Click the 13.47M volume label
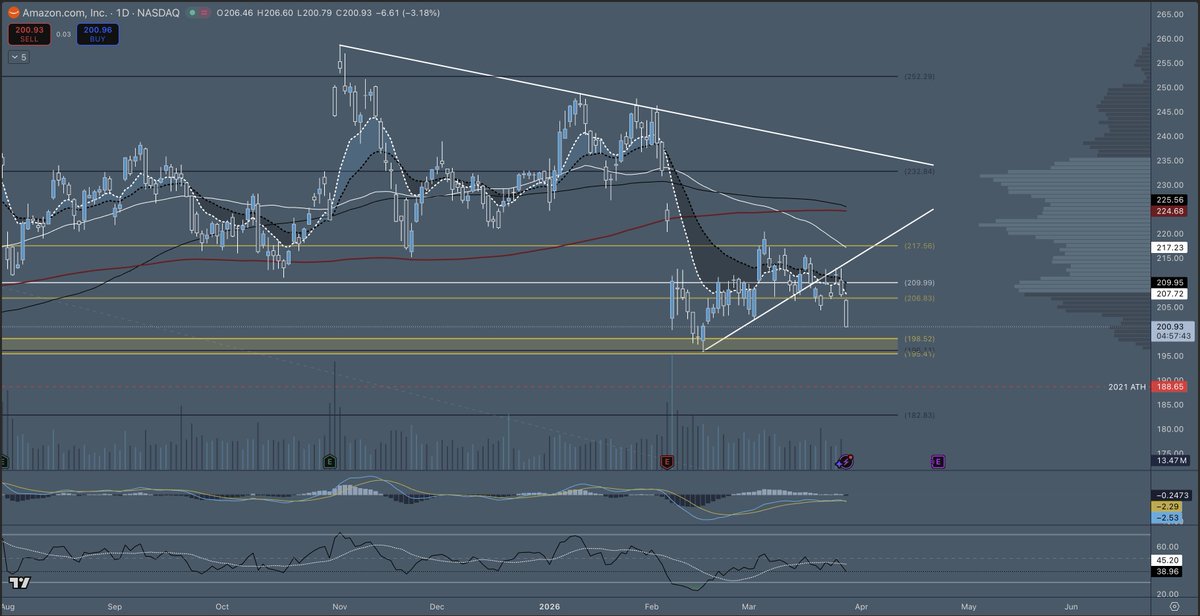 tap(1169, 461)
